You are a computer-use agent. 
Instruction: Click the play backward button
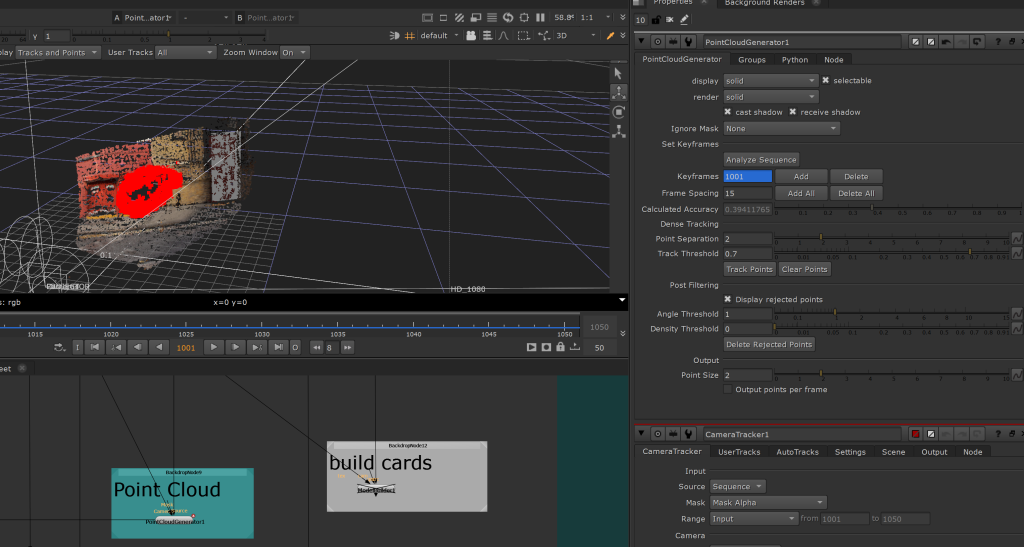(159, 347)
